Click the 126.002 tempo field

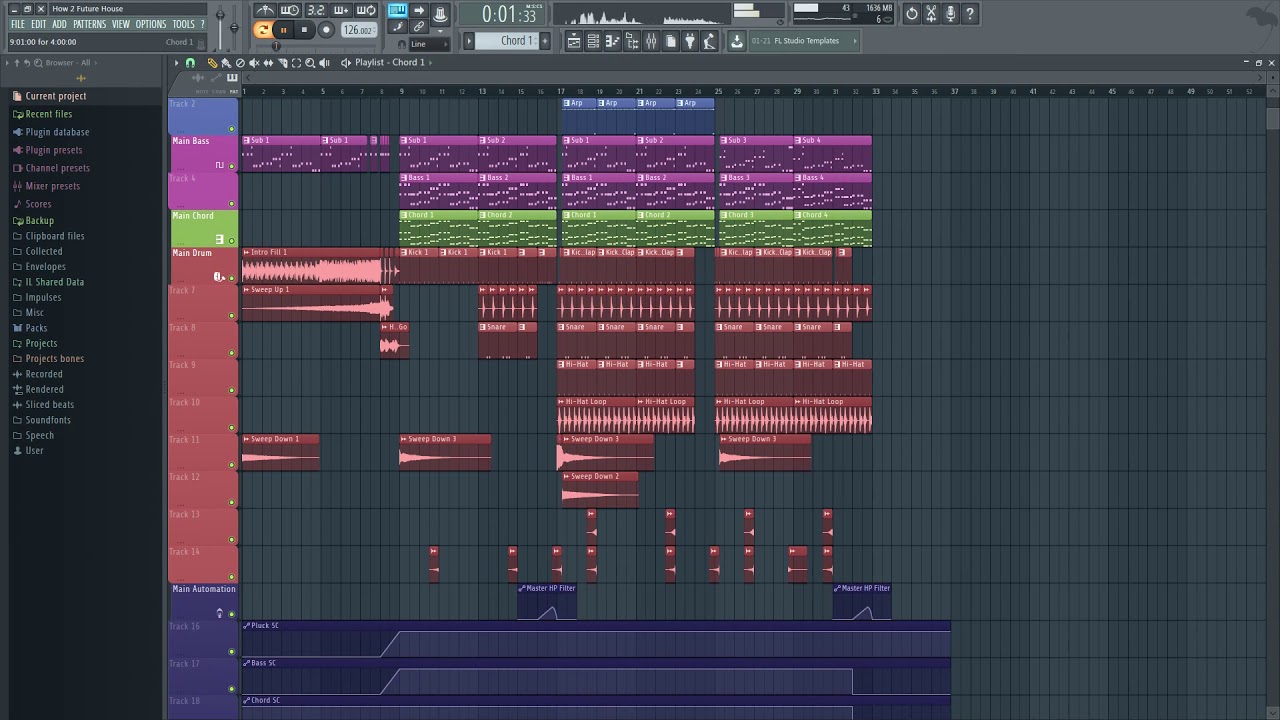(359, 30)
